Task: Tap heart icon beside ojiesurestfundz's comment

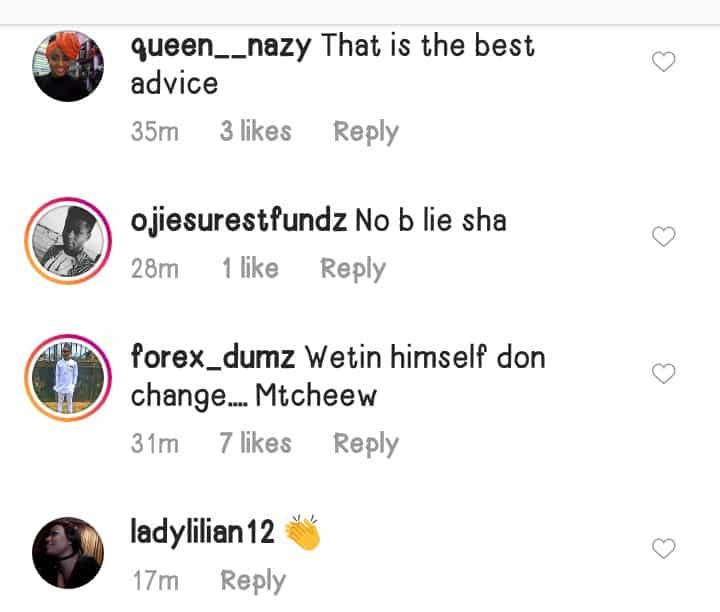Action: (663, 237)
